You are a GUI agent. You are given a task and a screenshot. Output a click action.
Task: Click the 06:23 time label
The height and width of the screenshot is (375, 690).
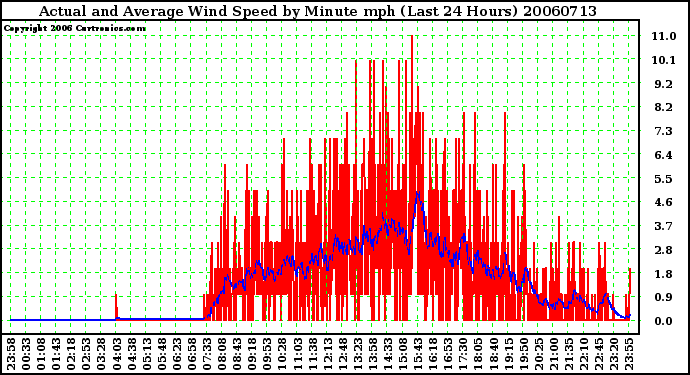(176, 354)
